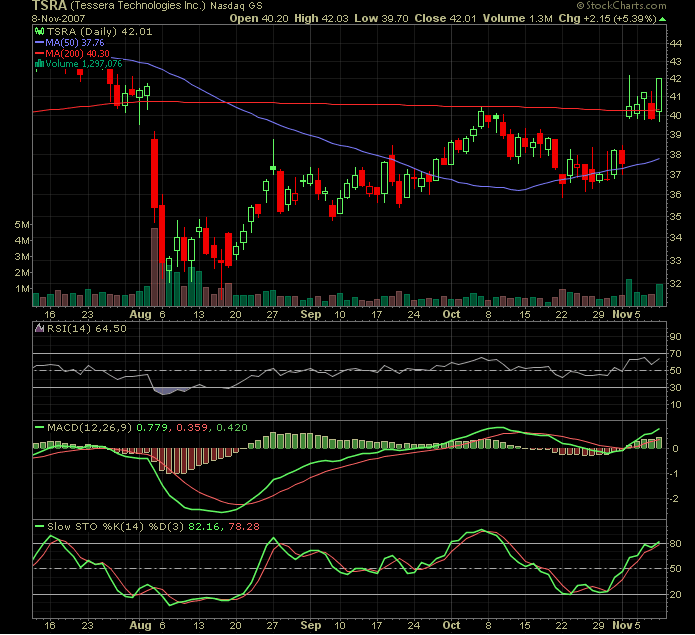Click the tallest early-August volume bar
Viewport: 695px width, 635px height.
(155, 267)
